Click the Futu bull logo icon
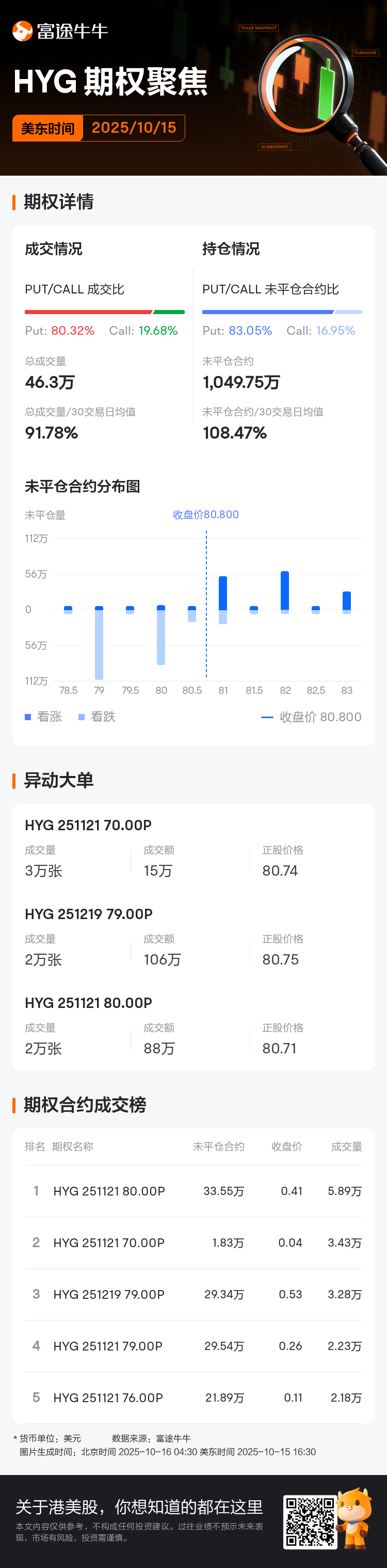Image resolution: width=387 pixels, height=1568 pixels. [x=23, y=31]
